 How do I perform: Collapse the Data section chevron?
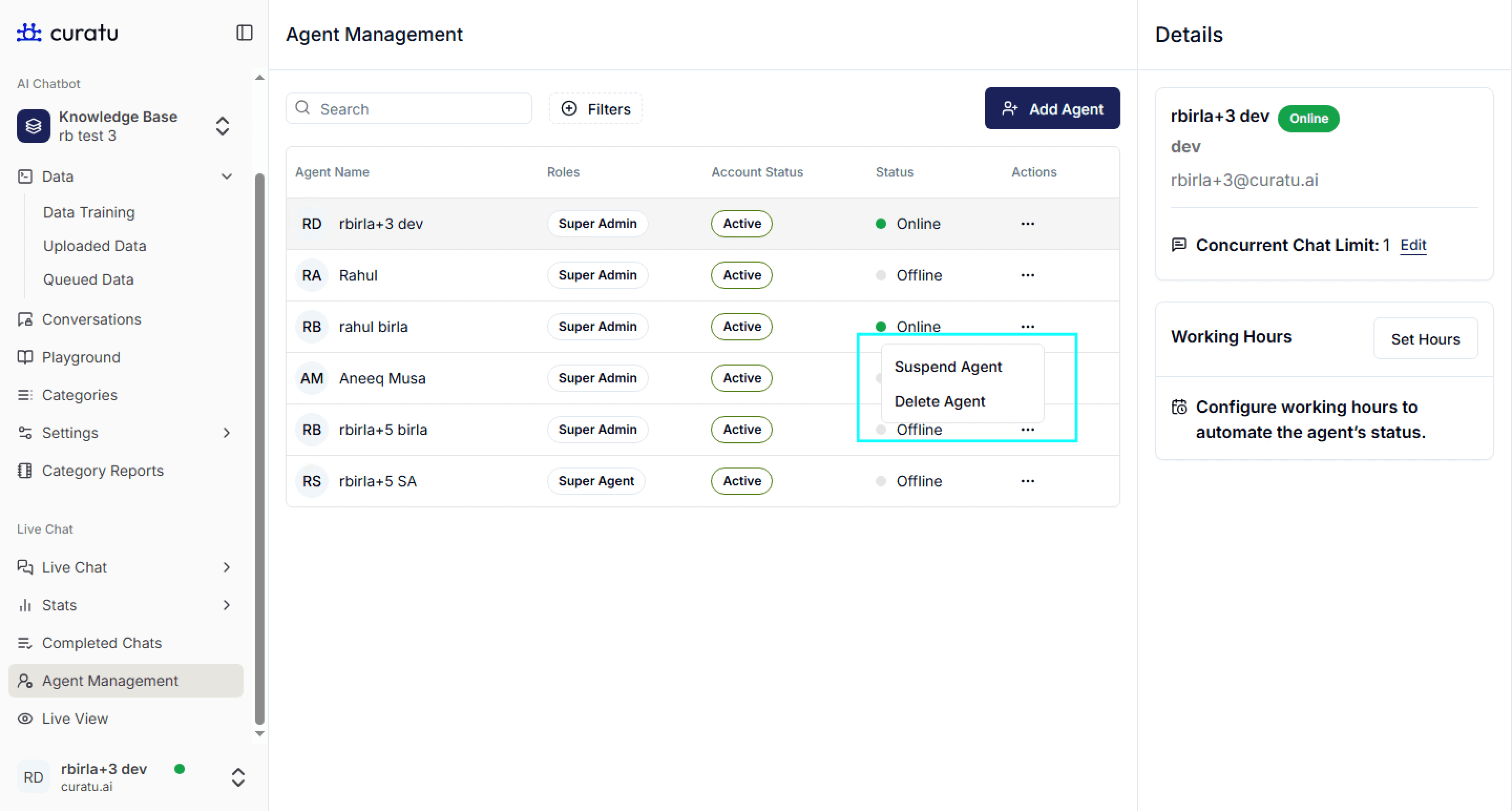pos(227,176)
